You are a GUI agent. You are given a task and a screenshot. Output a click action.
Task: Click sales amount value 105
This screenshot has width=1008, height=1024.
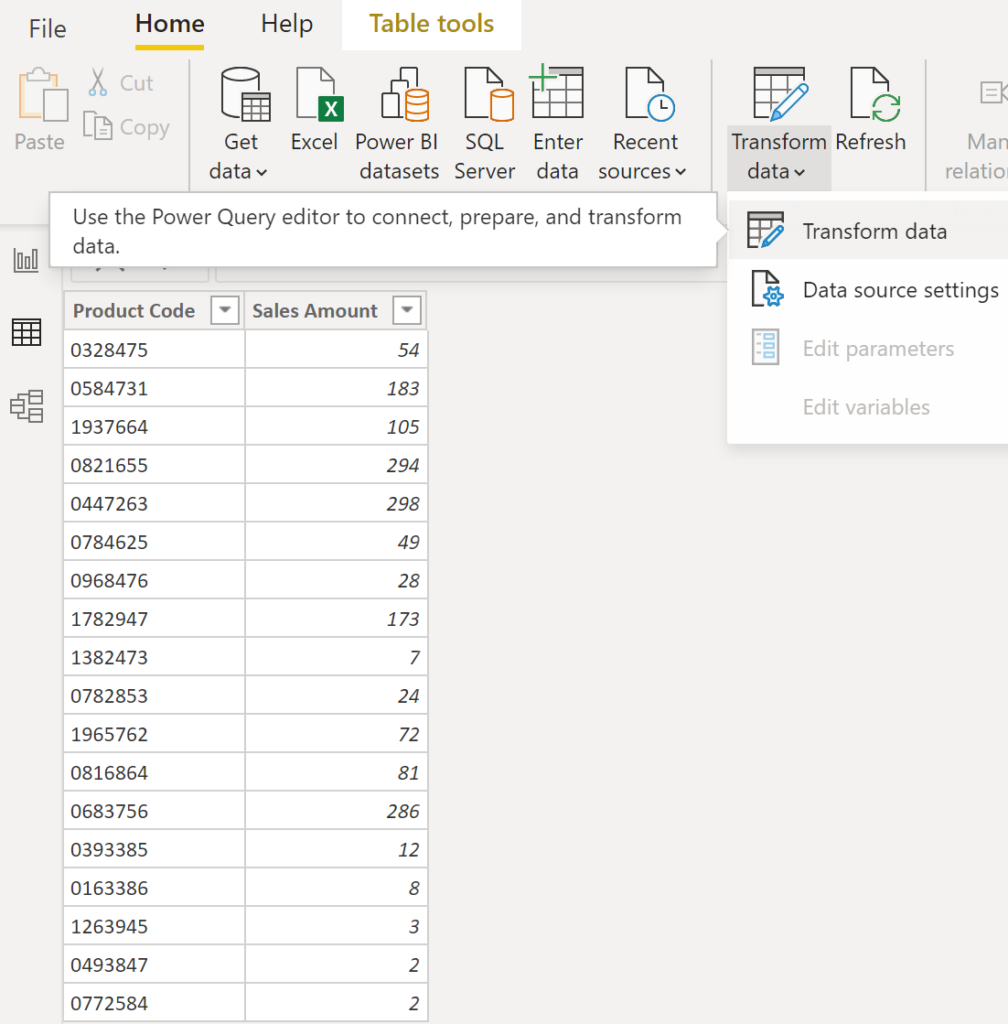pos(403,427)
